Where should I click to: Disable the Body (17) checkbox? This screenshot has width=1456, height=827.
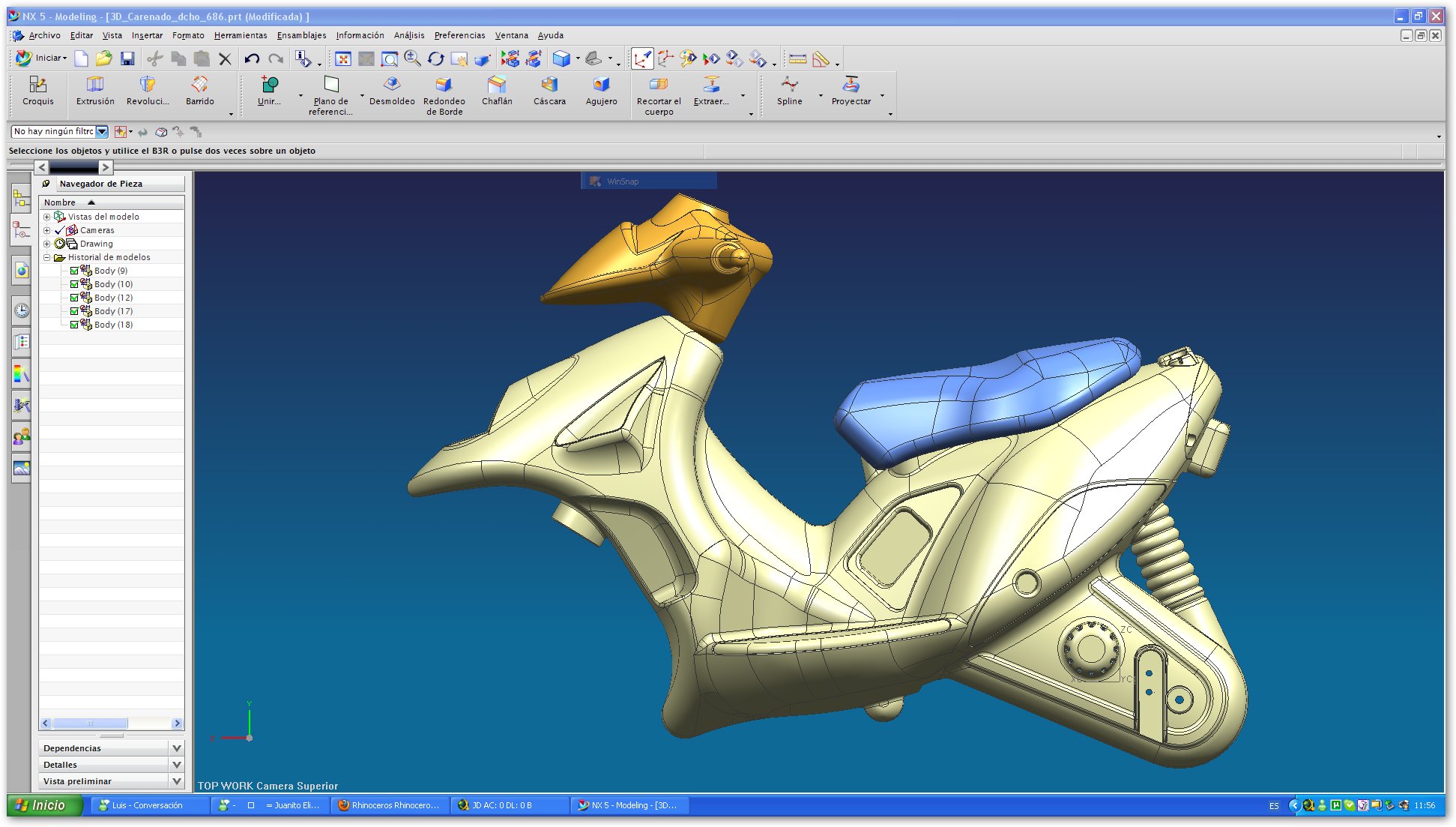click(74, 311)
